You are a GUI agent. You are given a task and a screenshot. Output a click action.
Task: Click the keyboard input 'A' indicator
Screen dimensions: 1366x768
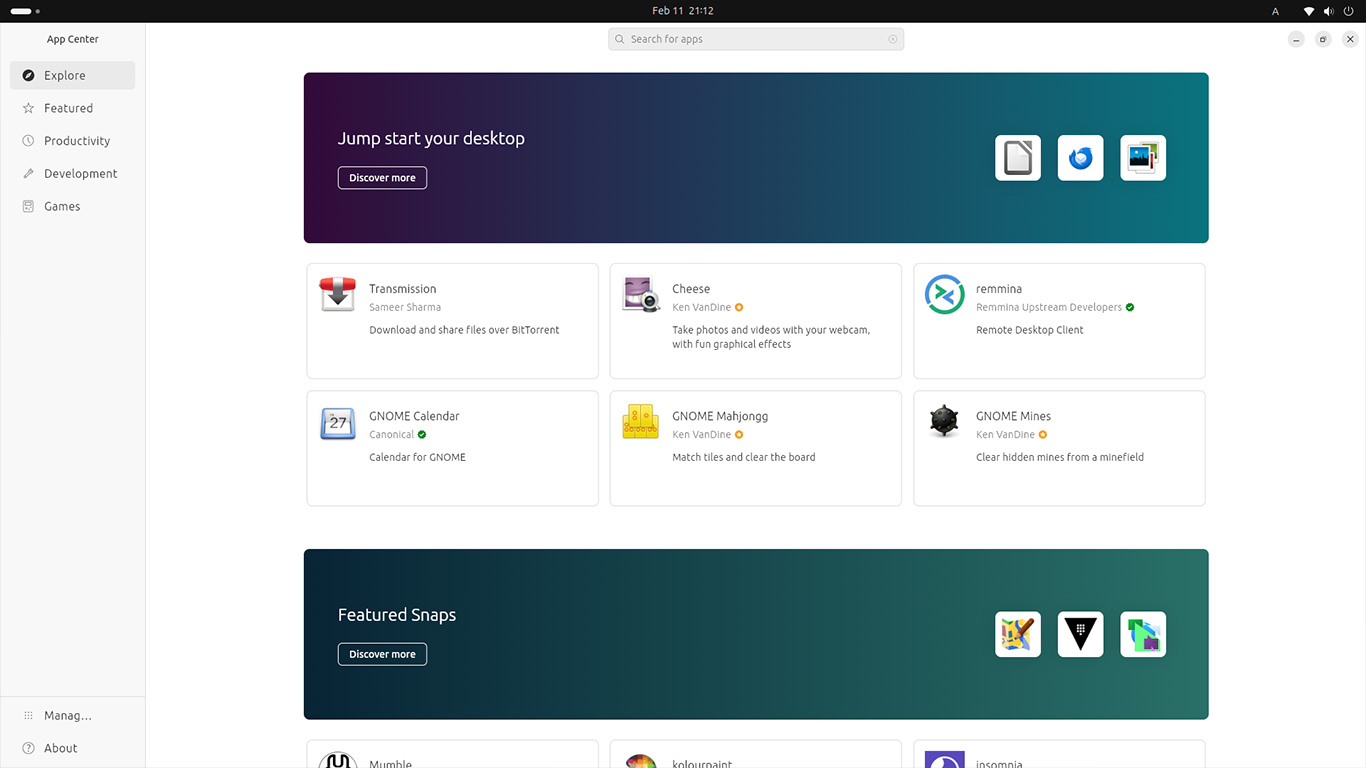(x=1275, y=11)
